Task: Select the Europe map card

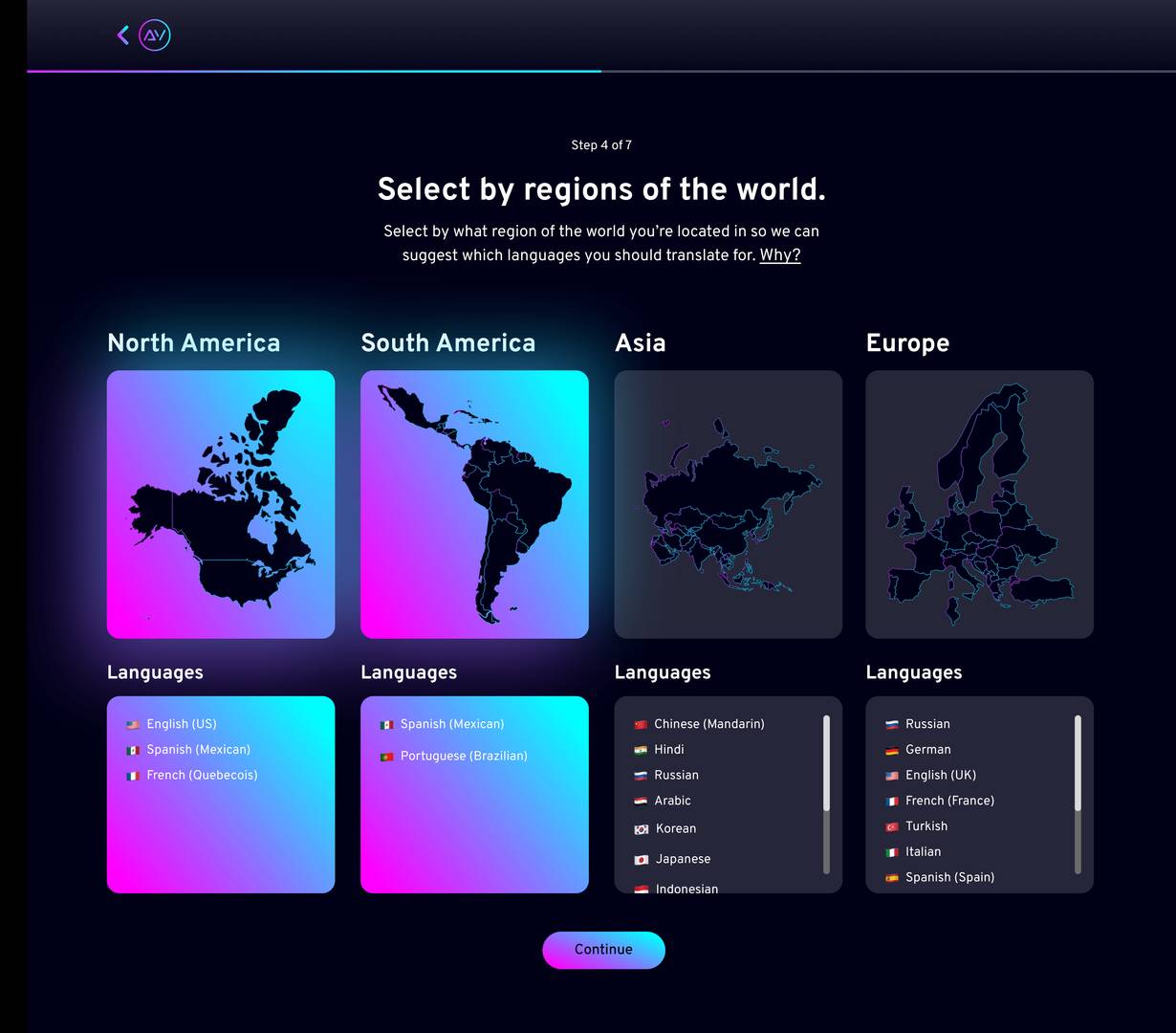Action: (979, 504)
